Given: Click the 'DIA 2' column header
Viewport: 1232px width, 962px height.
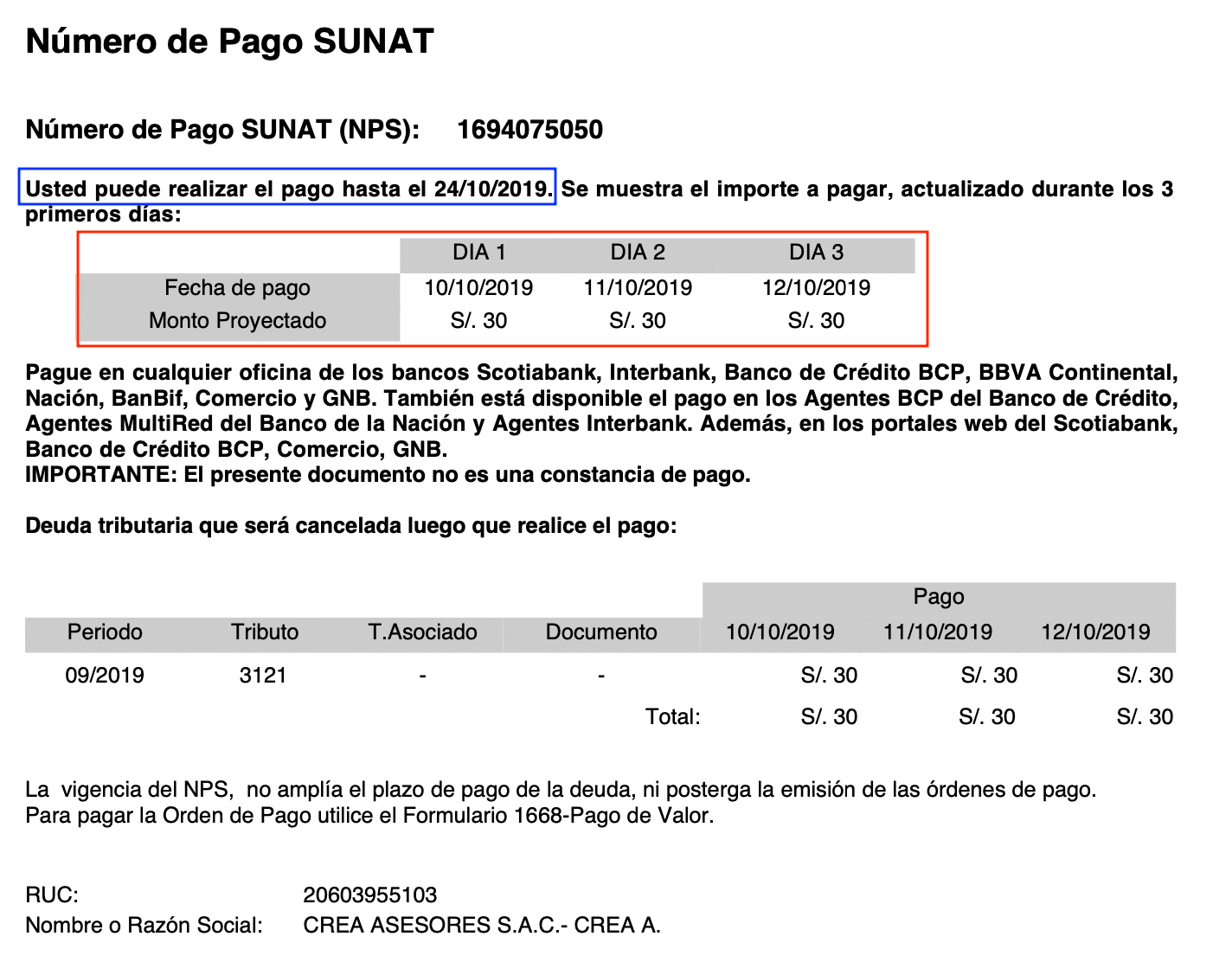Looking at the screenshot, I should tap(638, 253).
